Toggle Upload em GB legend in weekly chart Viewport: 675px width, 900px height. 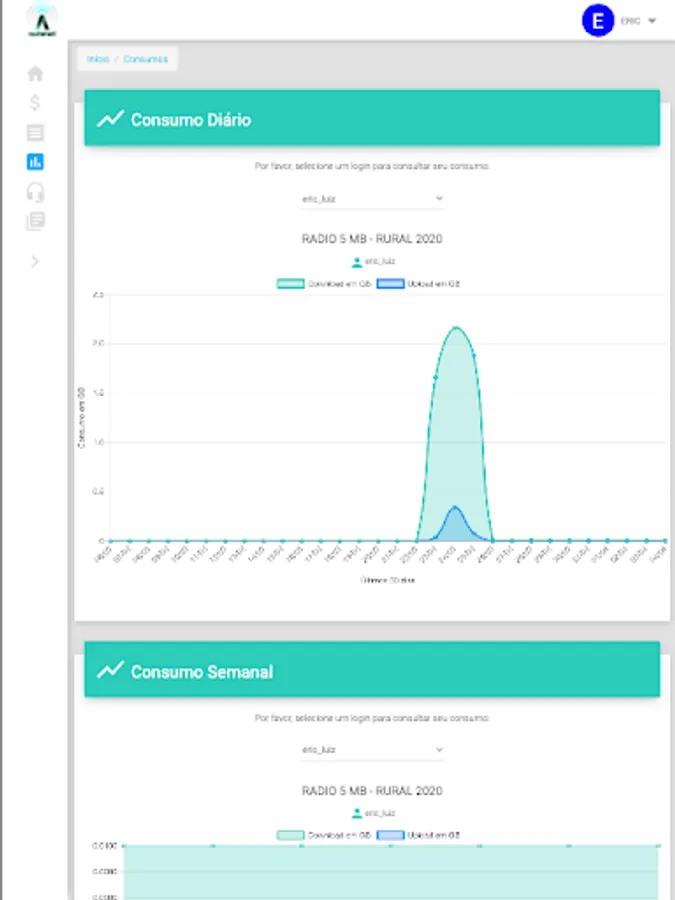point(418,835)
